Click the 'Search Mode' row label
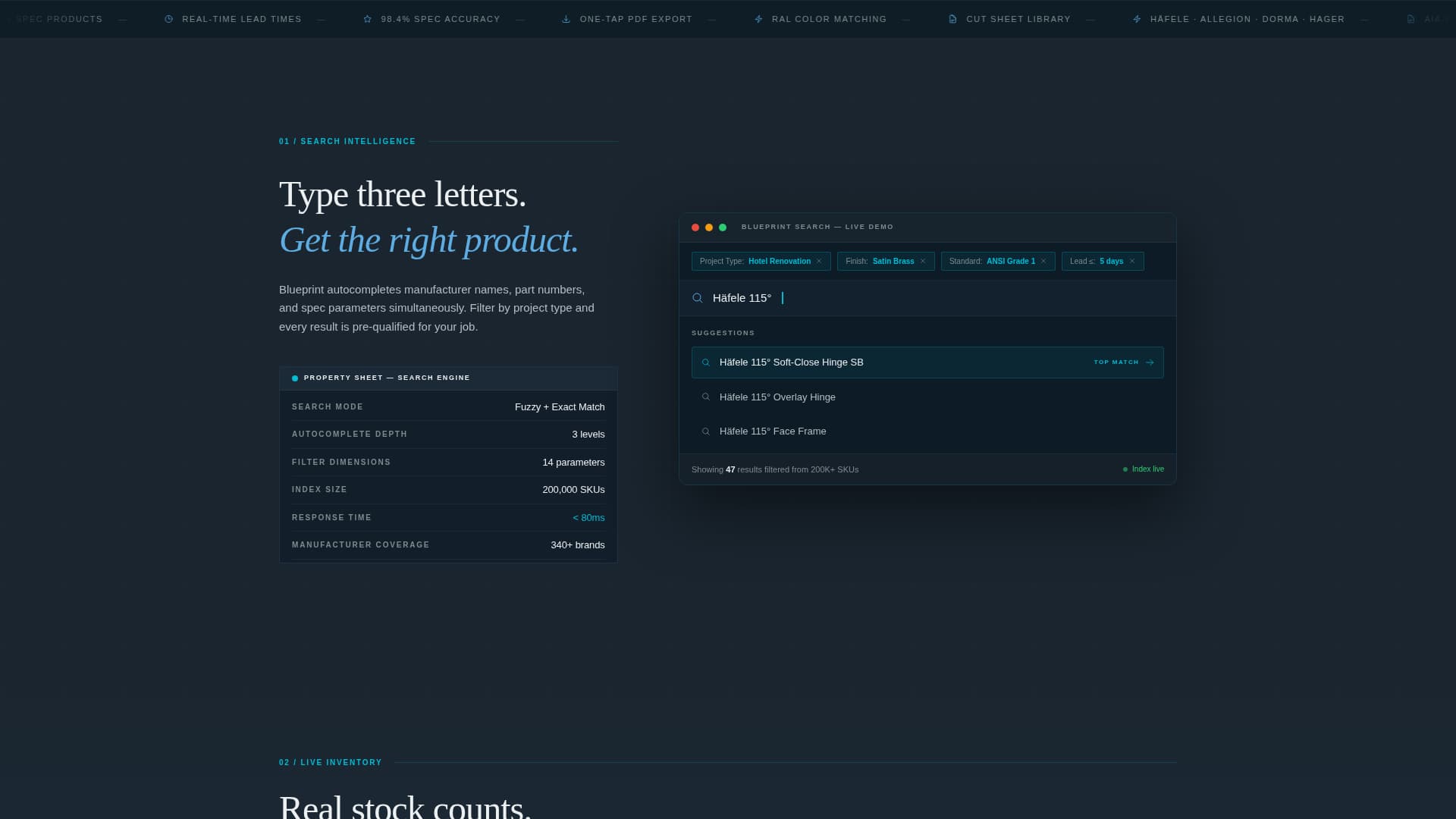This screenshot has width=1456, height=819. [x=328, y=407]
